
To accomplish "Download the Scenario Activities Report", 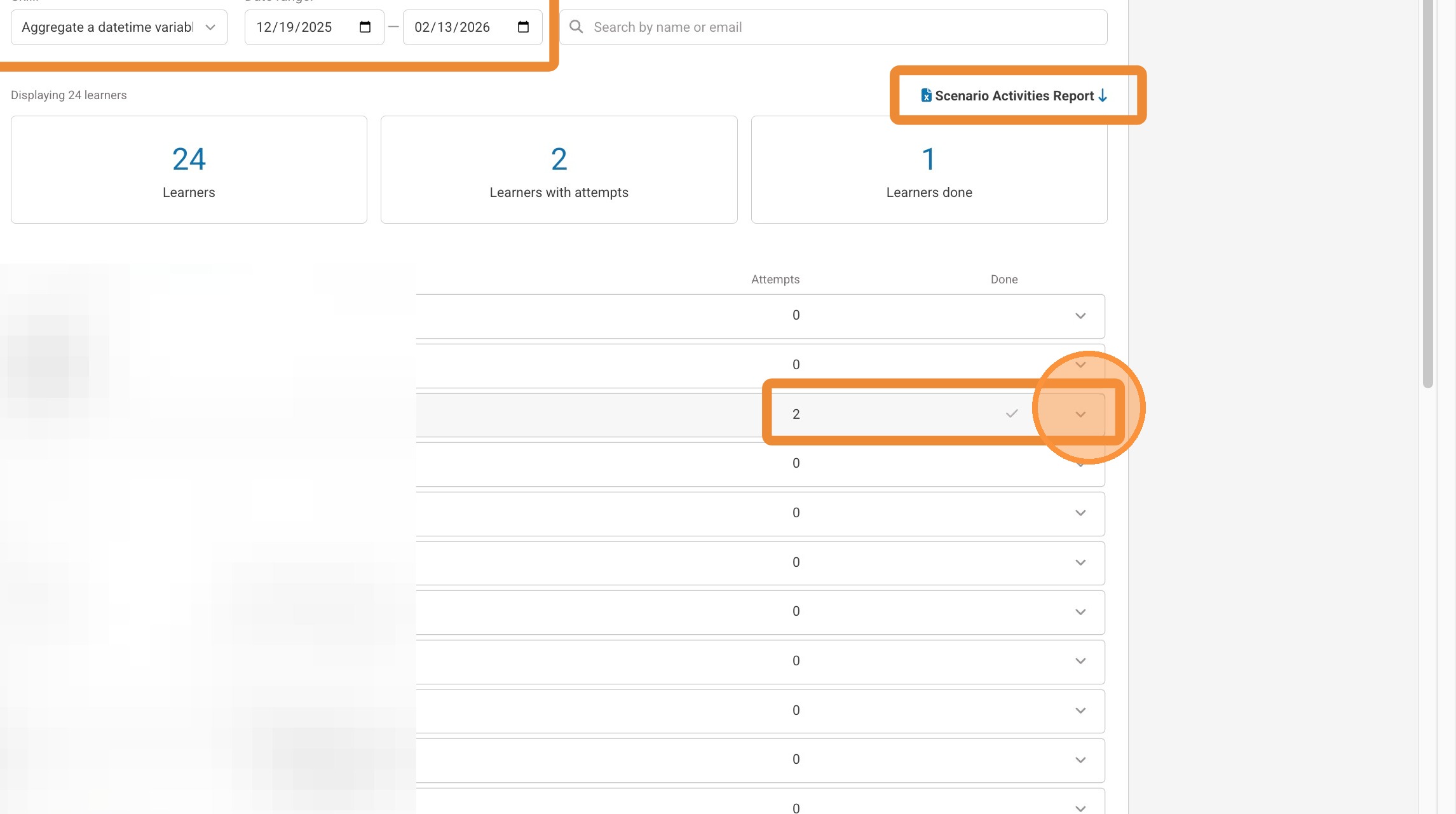I will pos(1014,95).
